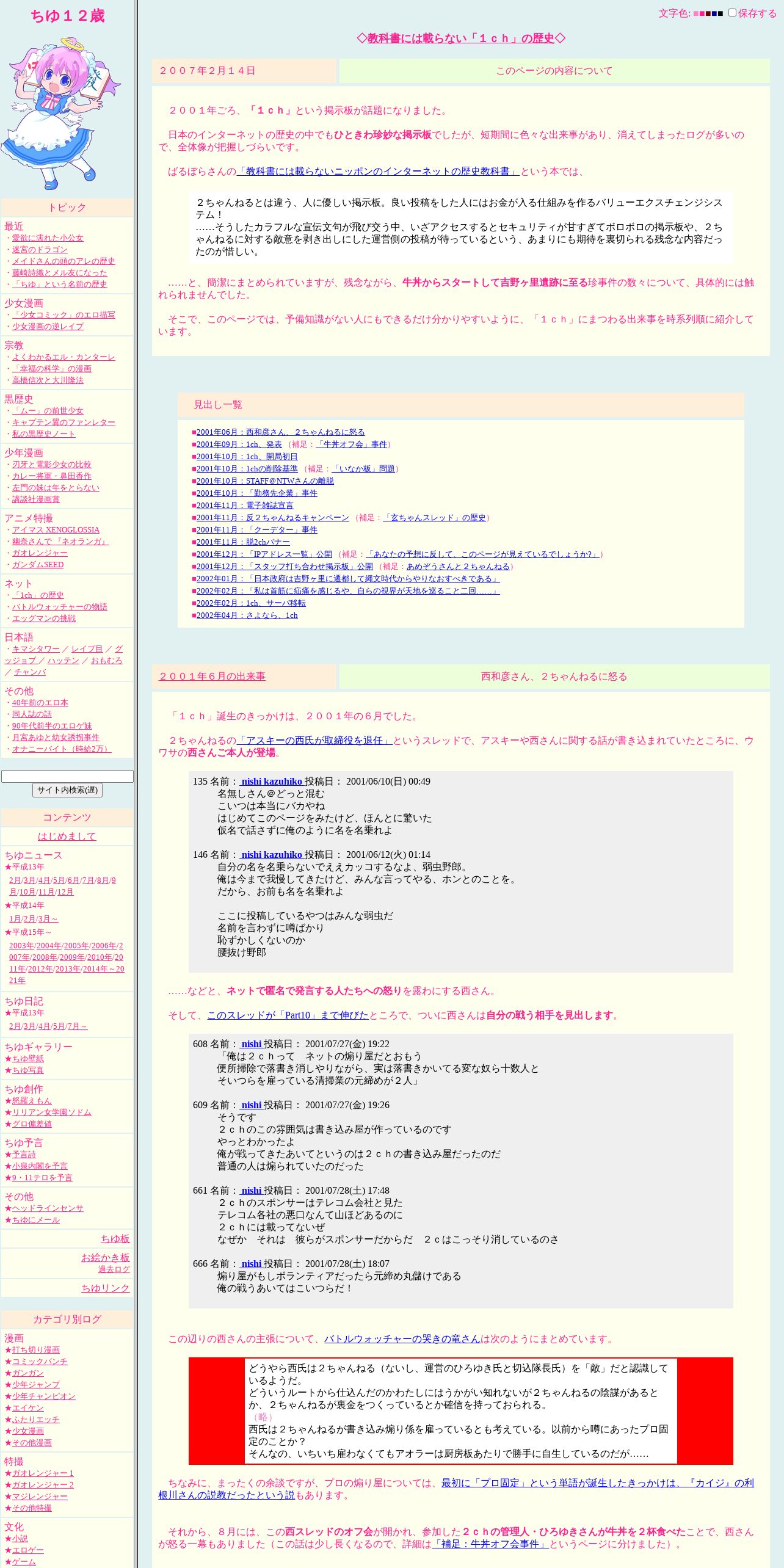Image resolution: width=784 pixels, height=1568 pixels.
Task: Open the ちゆ１２歳 site title
Action: tap(67, 16)
